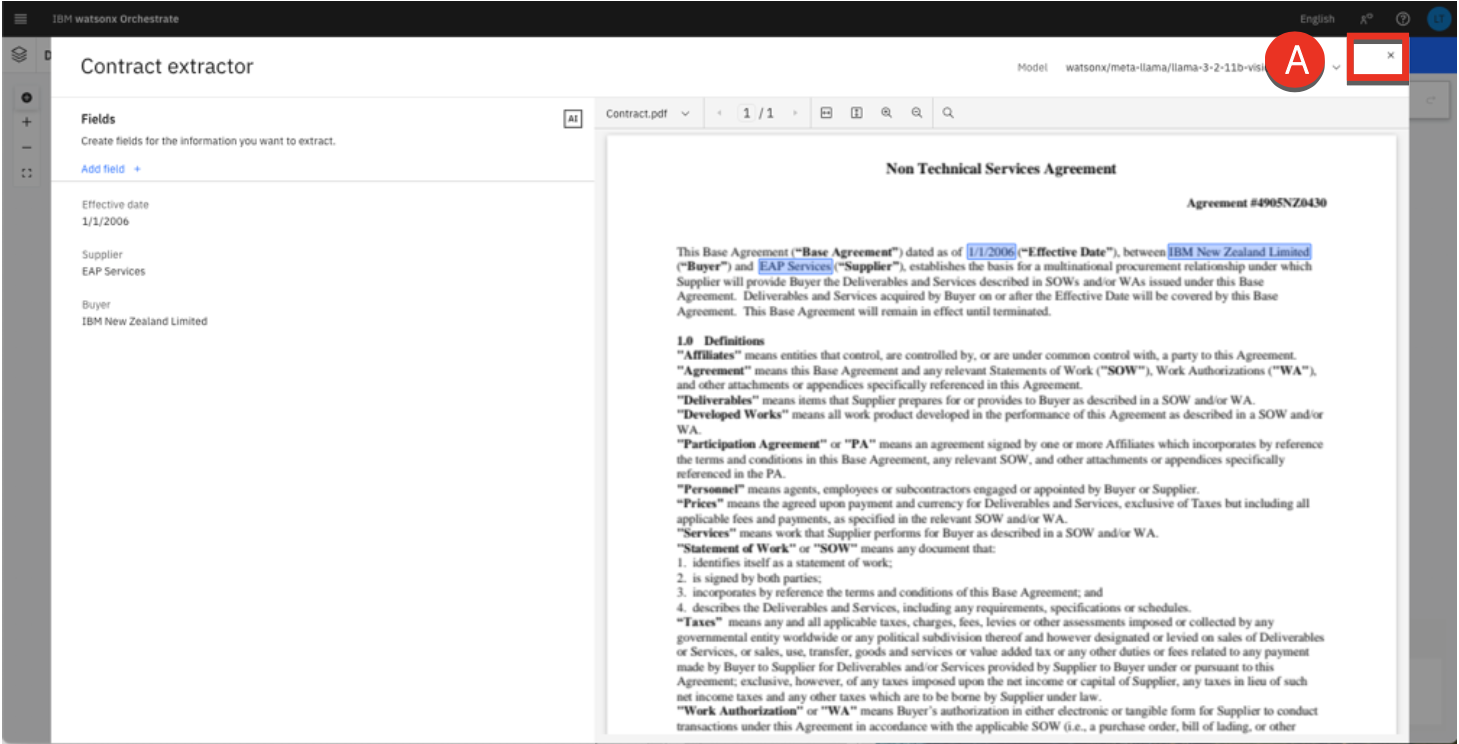Go to the previous document page
This screenshot has width=1459, height=744.
click(720, 114)
